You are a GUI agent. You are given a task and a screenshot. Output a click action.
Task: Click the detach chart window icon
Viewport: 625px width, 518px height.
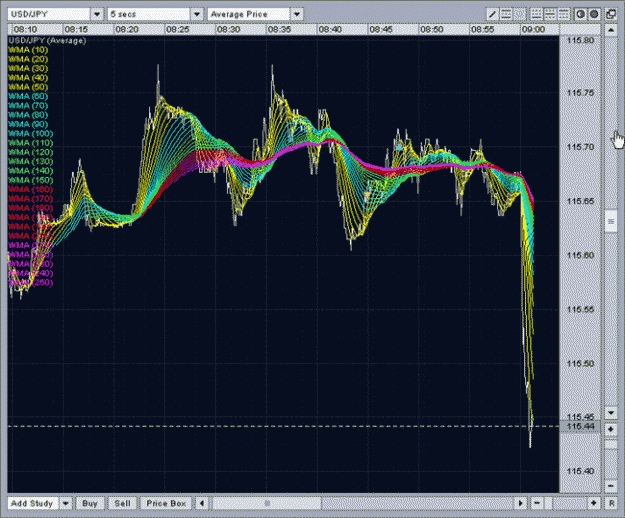point(611,14)
